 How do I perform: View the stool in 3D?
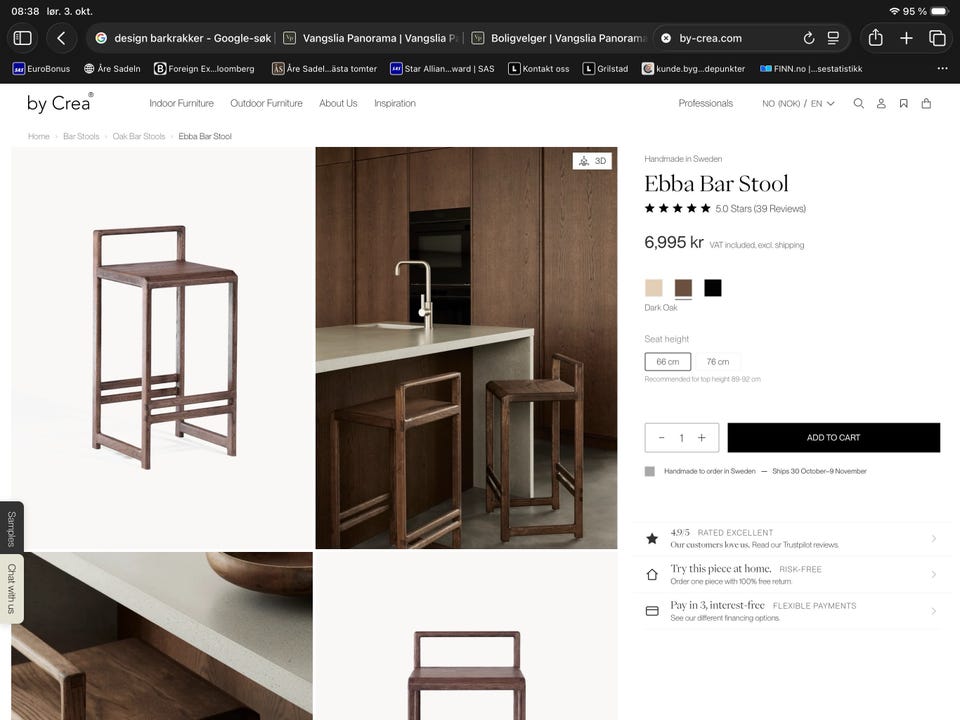pos(592,161)
